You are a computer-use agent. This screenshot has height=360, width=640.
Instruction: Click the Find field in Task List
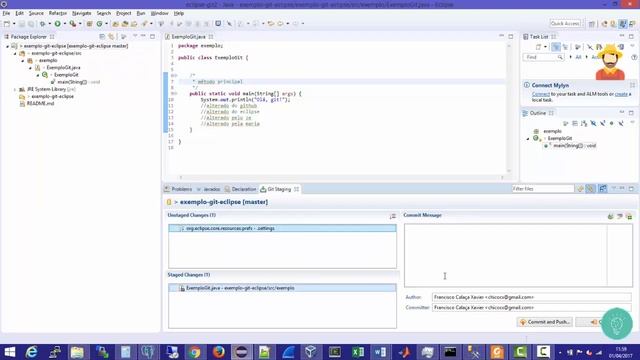tap(543, 58)
